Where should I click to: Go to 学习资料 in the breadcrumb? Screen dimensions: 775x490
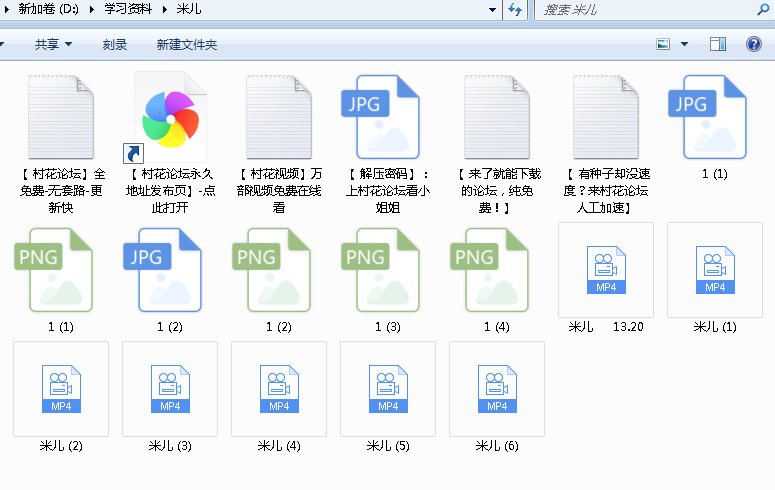coord(128,9)
